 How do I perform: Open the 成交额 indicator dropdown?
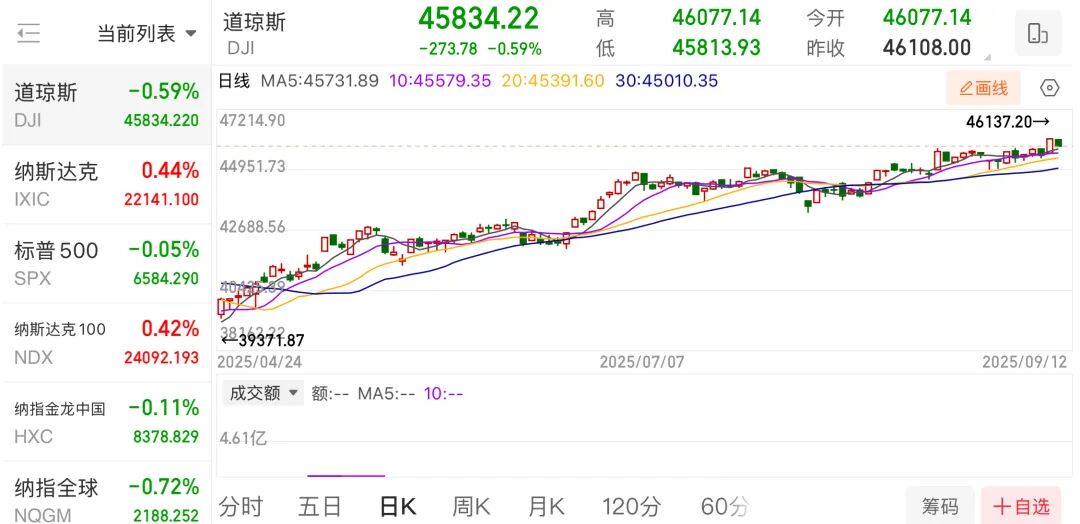262,393
